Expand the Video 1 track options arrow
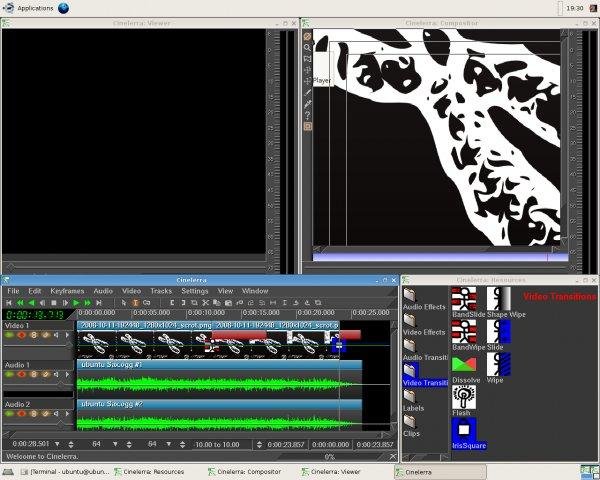Image resolution: width=600 pixels, height=480 pixels. pos(67,336)
